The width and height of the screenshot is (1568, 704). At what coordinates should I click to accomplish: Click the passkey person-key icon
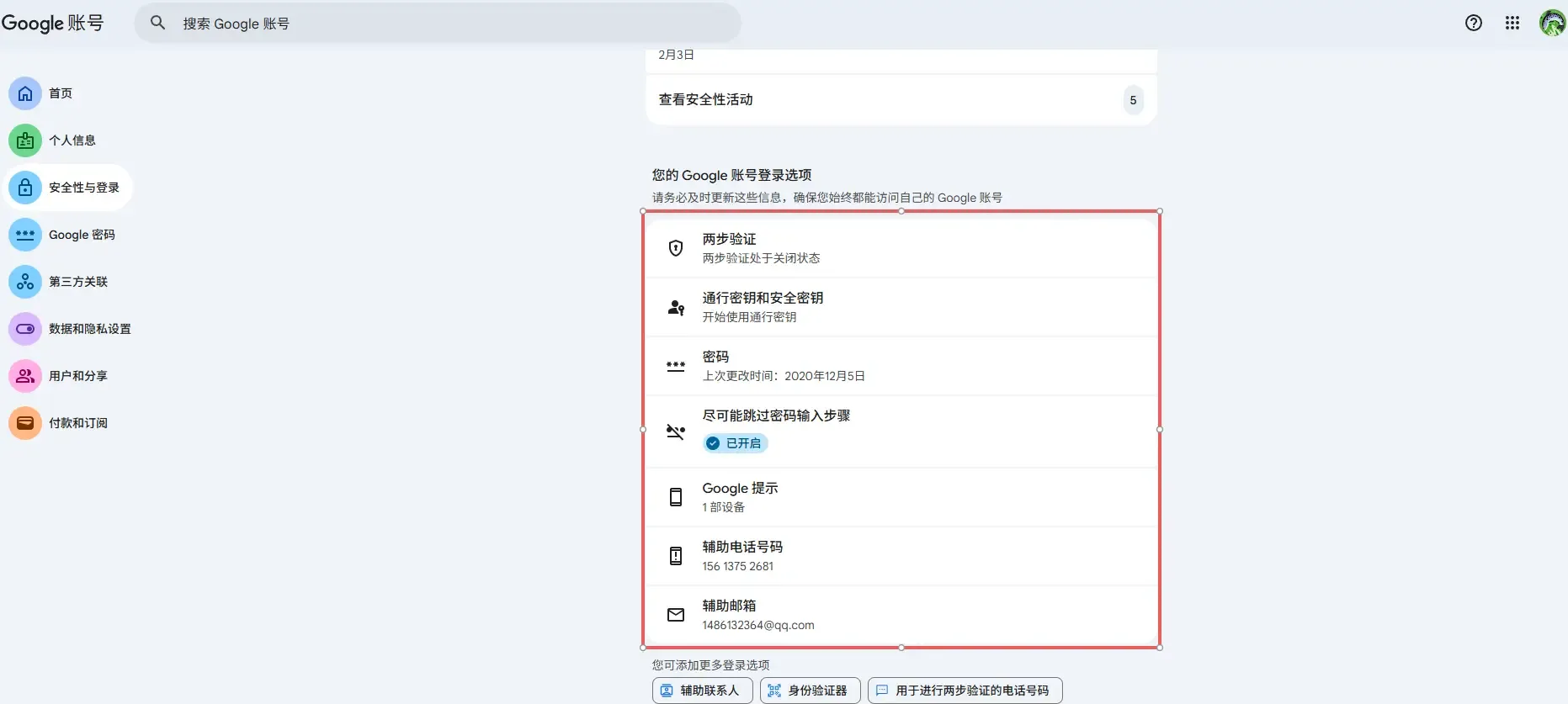click(x=676, y=308)
